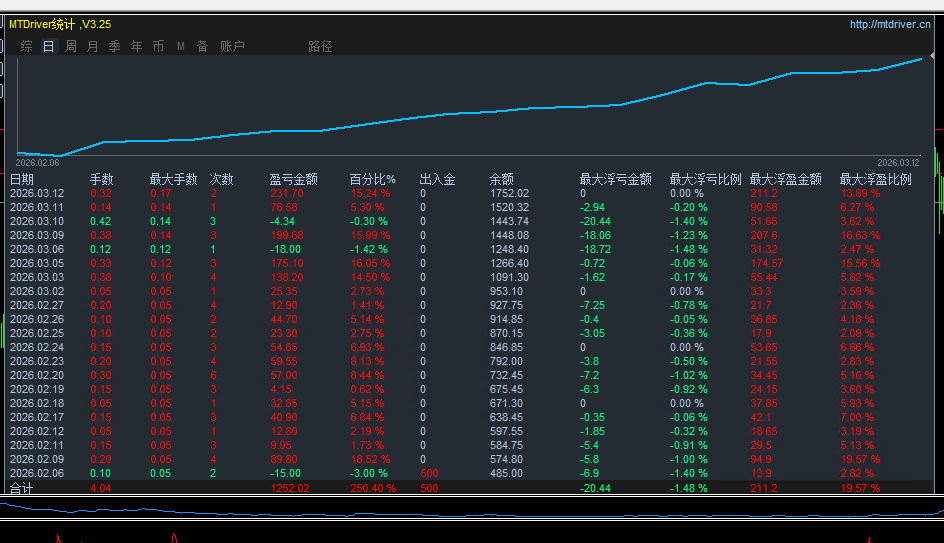Click the -4.34 loss value

[x=282, y=222]
